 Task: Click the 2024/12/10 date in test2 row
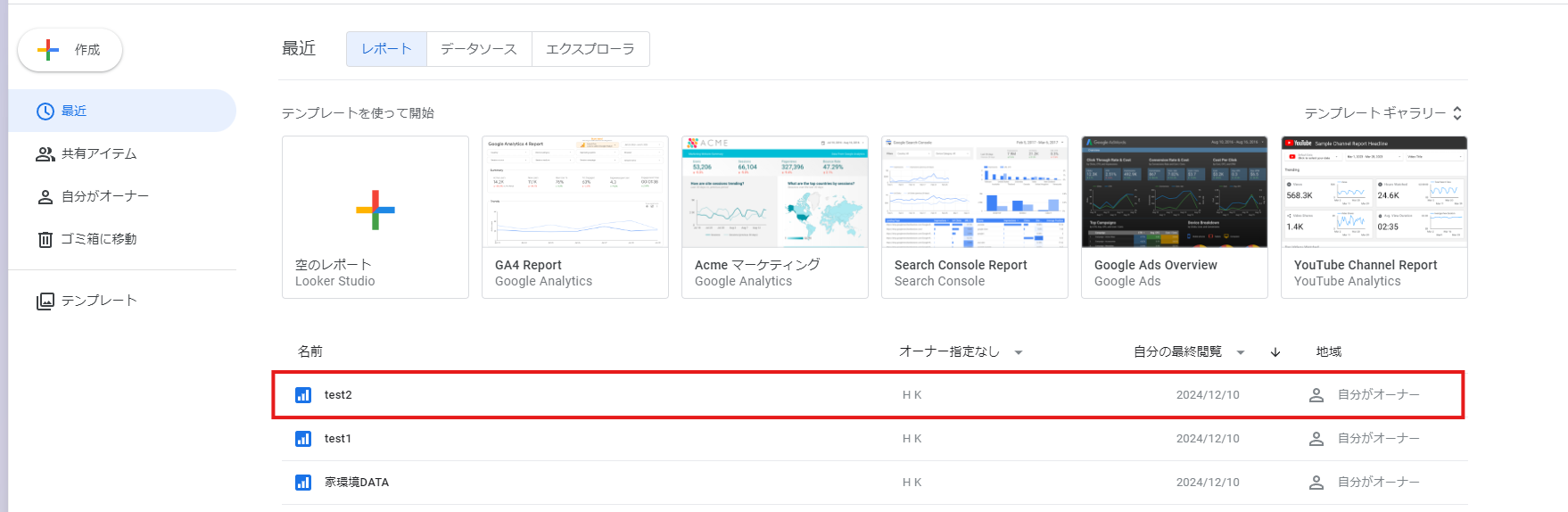pos(1208,395)
